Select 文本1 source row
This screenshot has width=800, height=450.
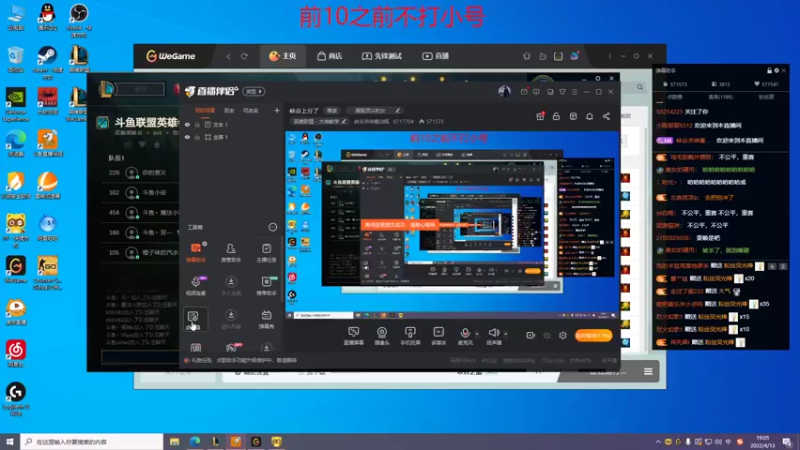(x=231, y=124)
